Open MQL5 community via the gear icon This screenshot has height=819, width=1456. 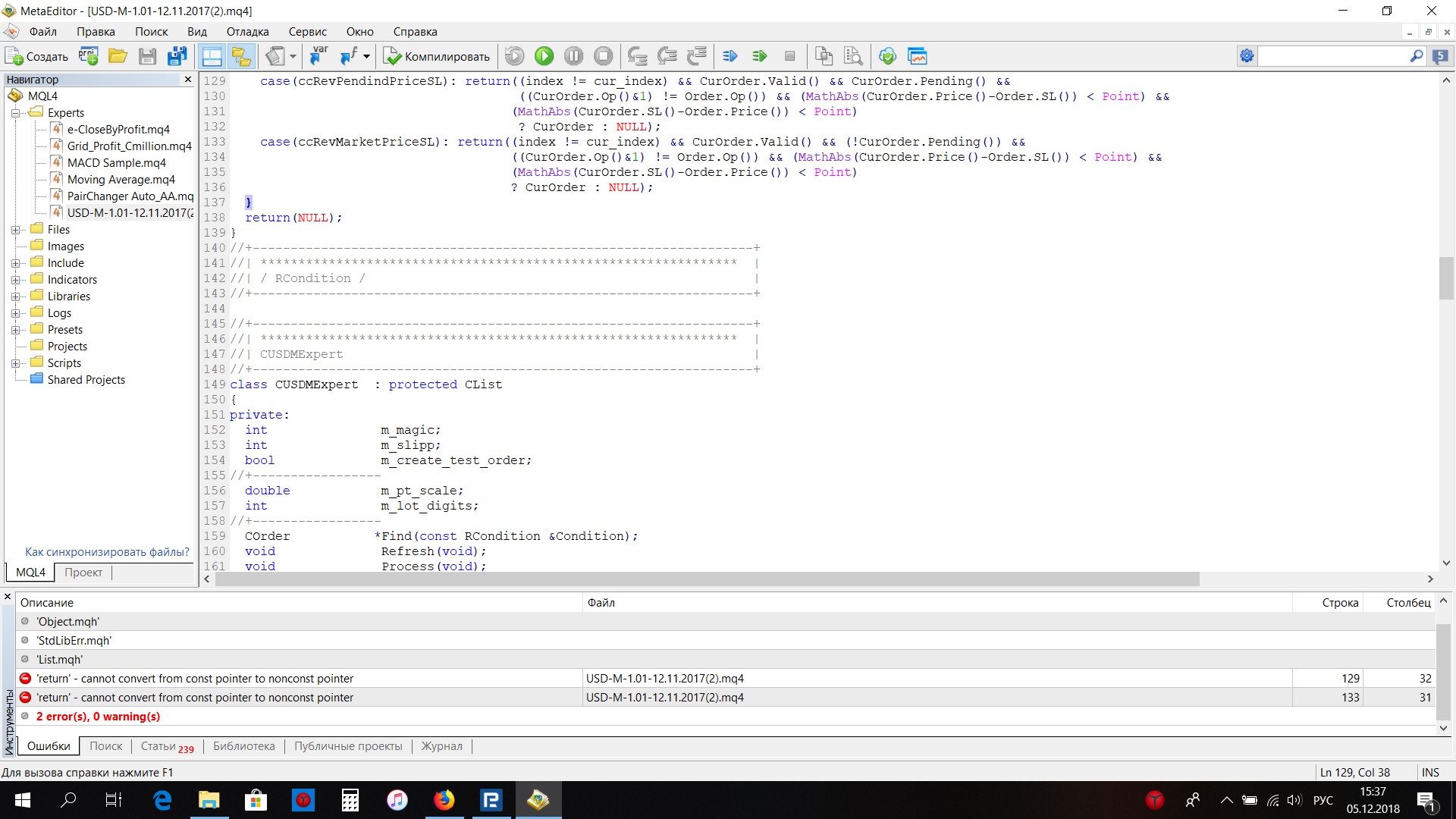[x=1247, y=56]
